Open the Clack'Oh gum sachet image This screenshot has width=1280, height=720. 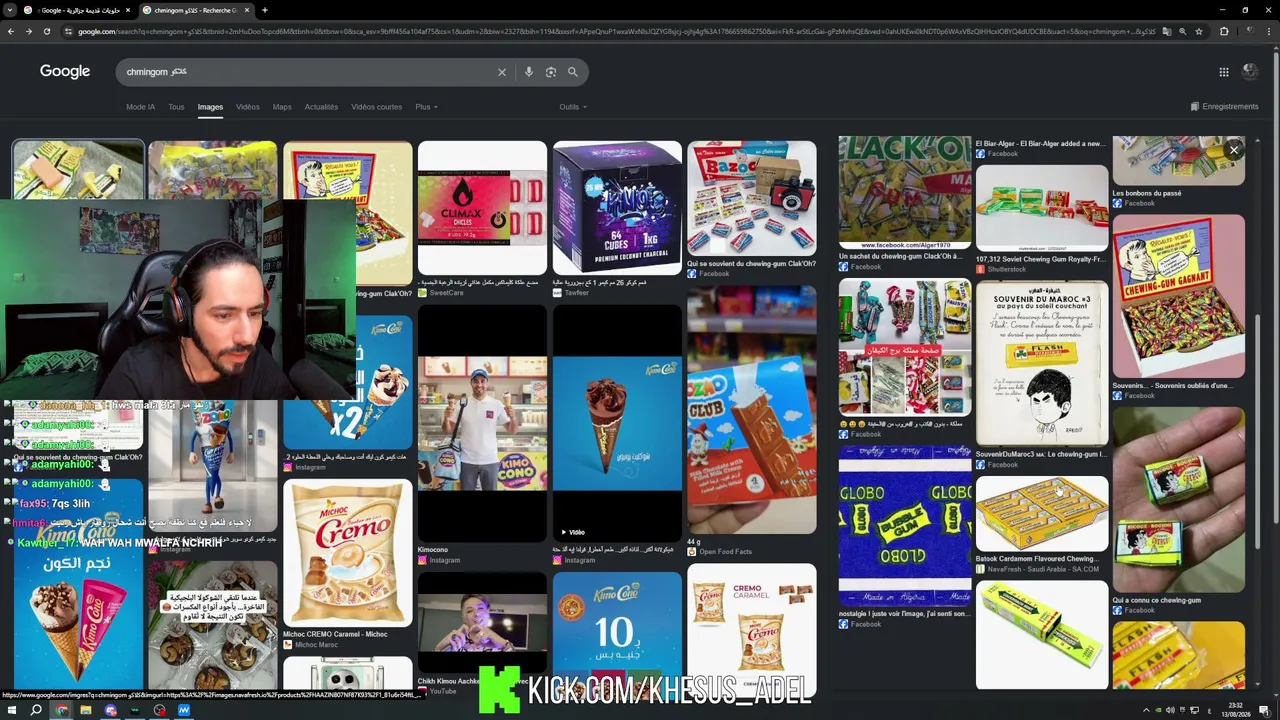point(905,192)
